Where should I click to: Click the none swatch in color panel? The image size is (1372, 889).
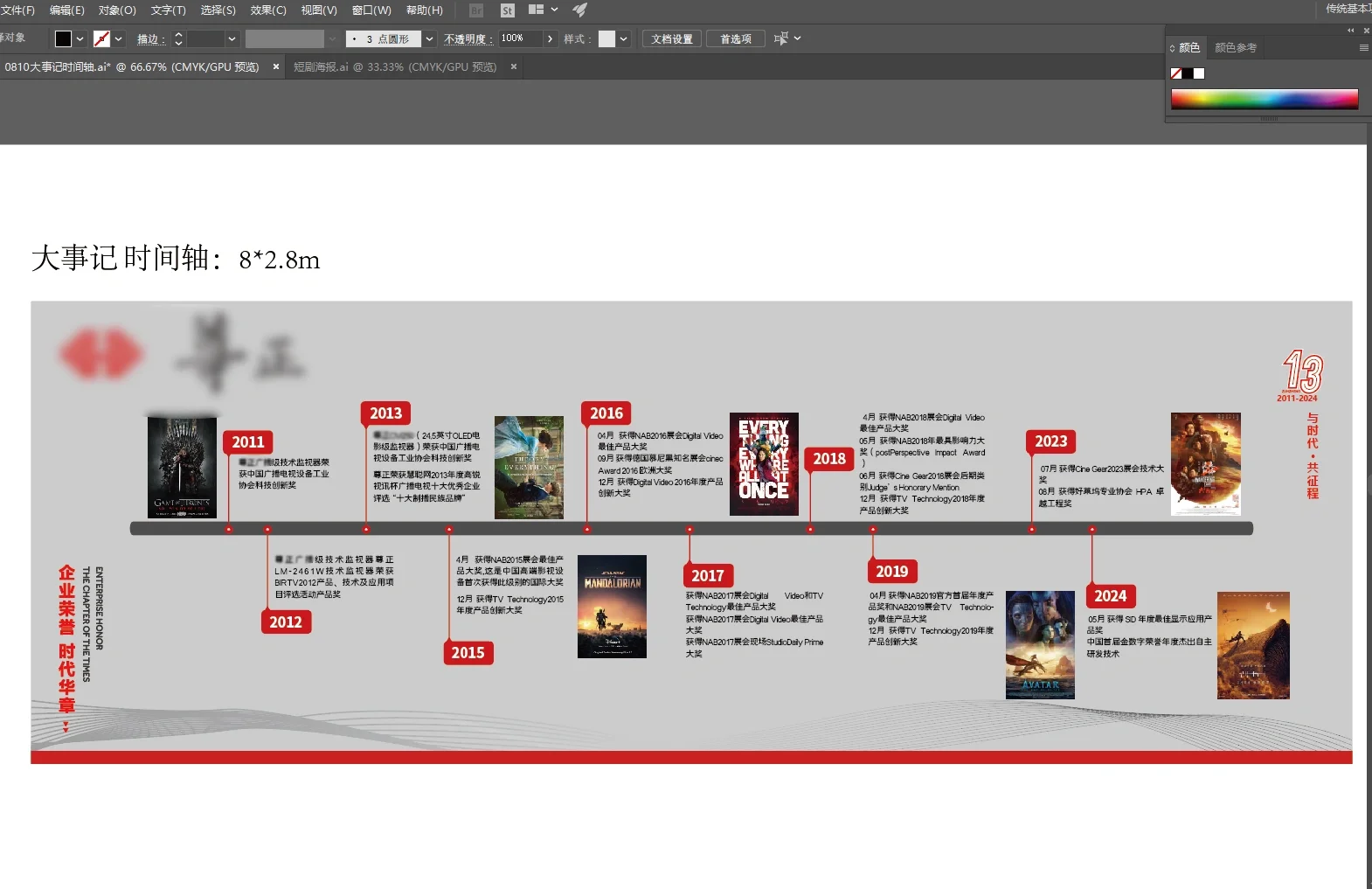pos(1176,73)
